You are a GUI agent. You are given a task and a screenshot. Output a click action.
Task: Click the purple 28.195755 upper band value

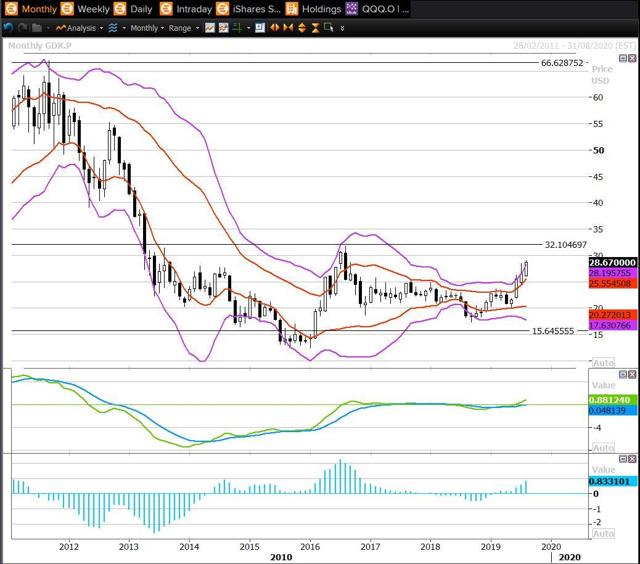(x=612, y=273)
